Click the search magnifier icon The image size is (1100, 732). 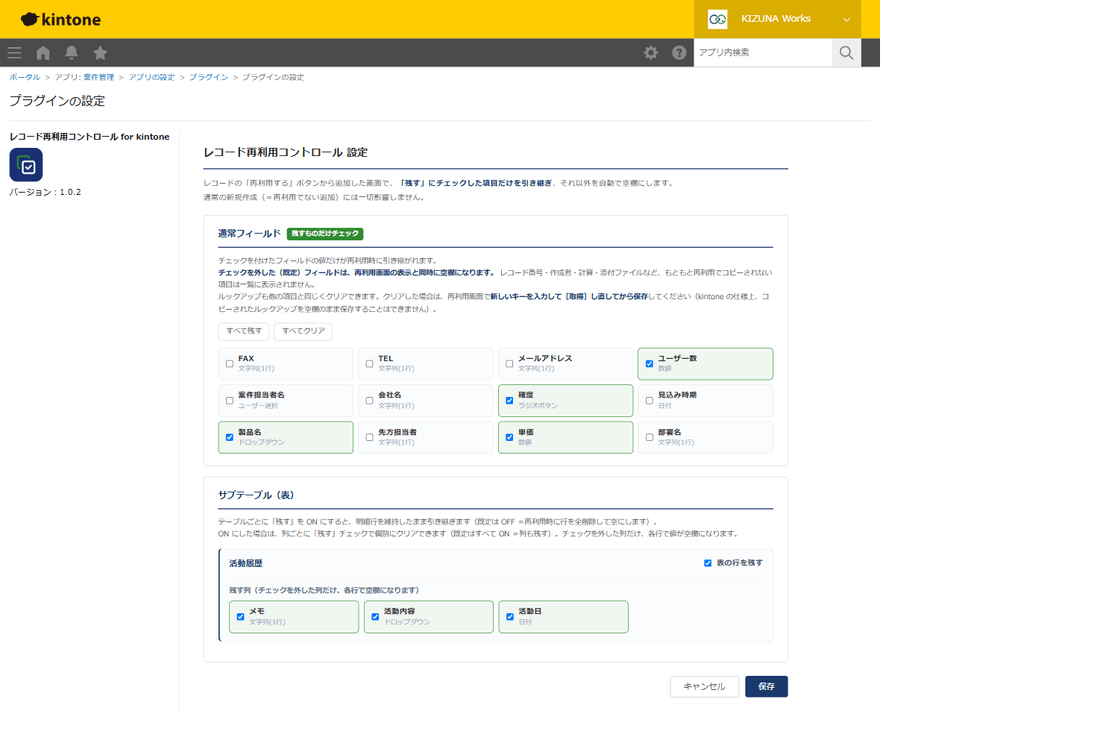(x=846, y=53)
